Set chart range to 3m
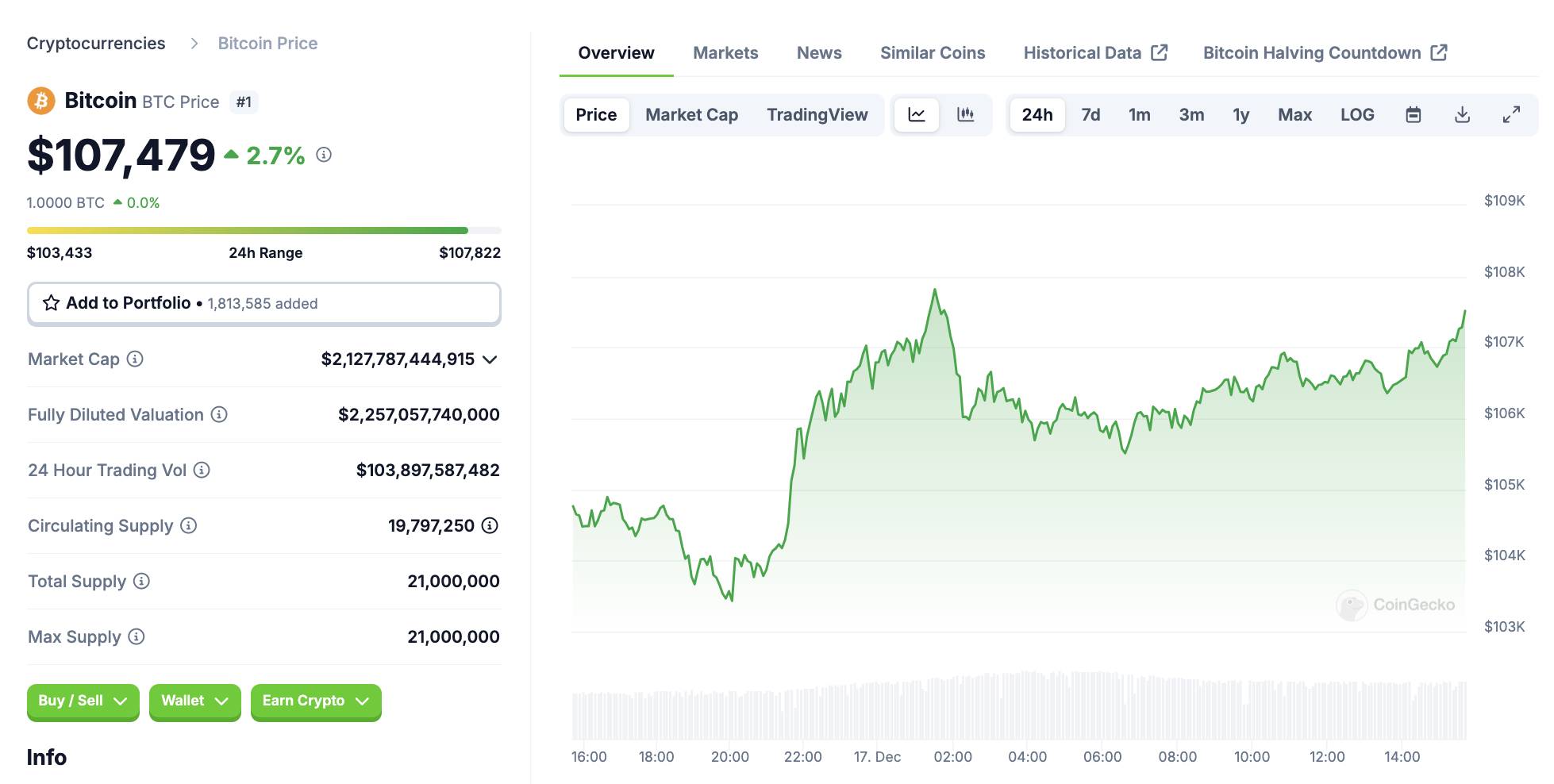The width and height of the screenshot is (1554, 784). [1191, 115]
